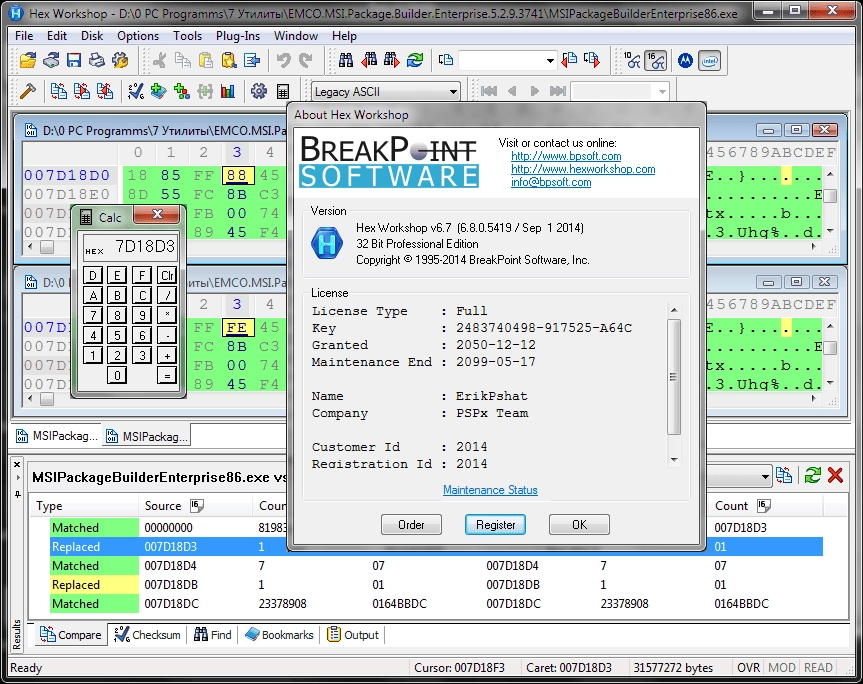
Task: Open the Tools menu
Action: point(187,36)
